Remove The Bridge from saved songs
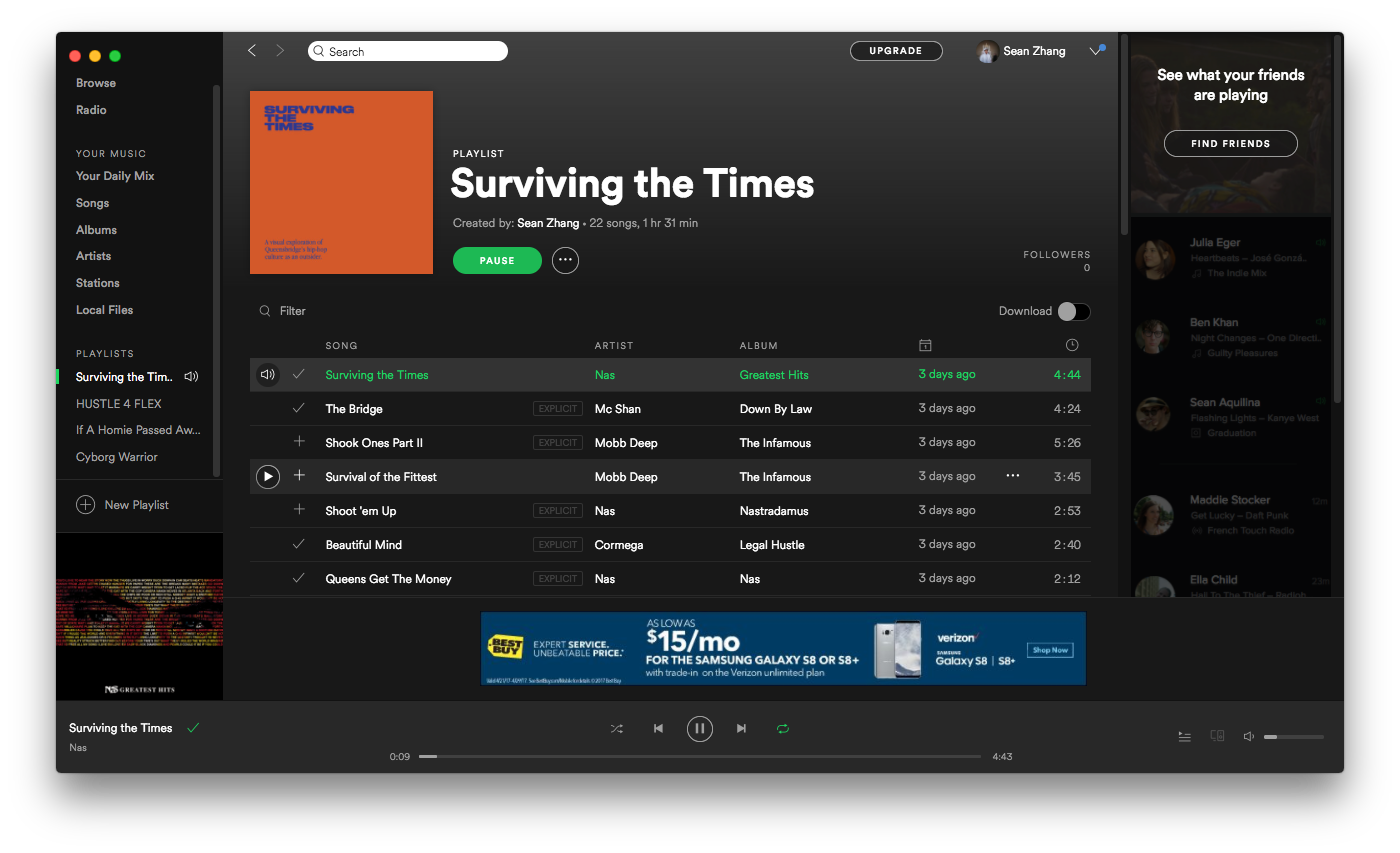This screenshot has width=1400, height=853. (x=298, y=409)
